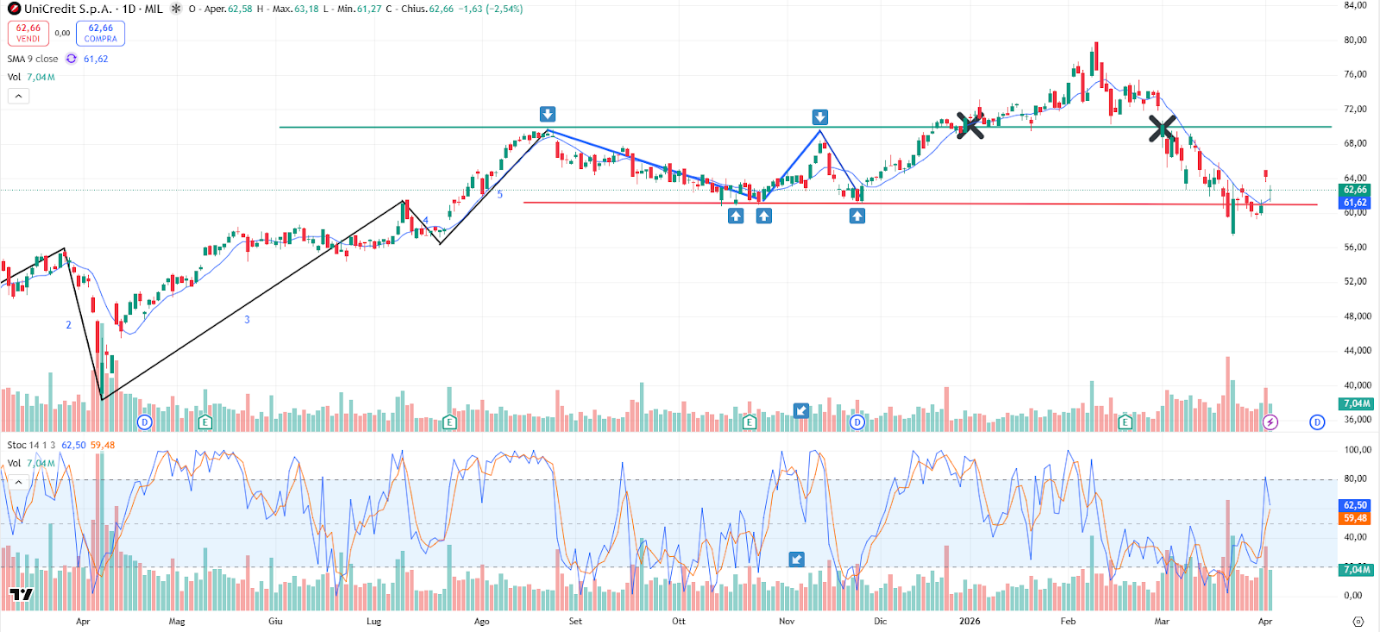Screen dimensions: 1380x632
Task: Select the SMA 9 close indicator legend
Action: point(33,59)
